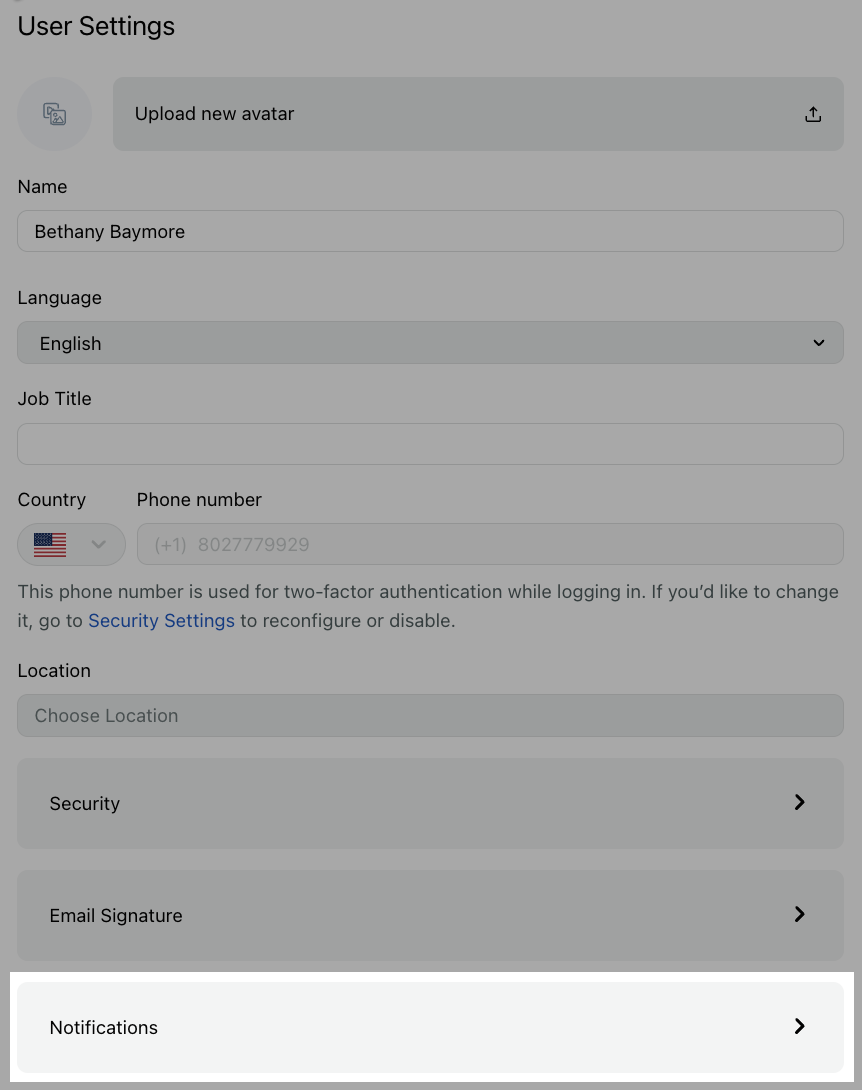Open the Security section
Viewport: 862px width, 1090px height.
click(x=430, y=803)
